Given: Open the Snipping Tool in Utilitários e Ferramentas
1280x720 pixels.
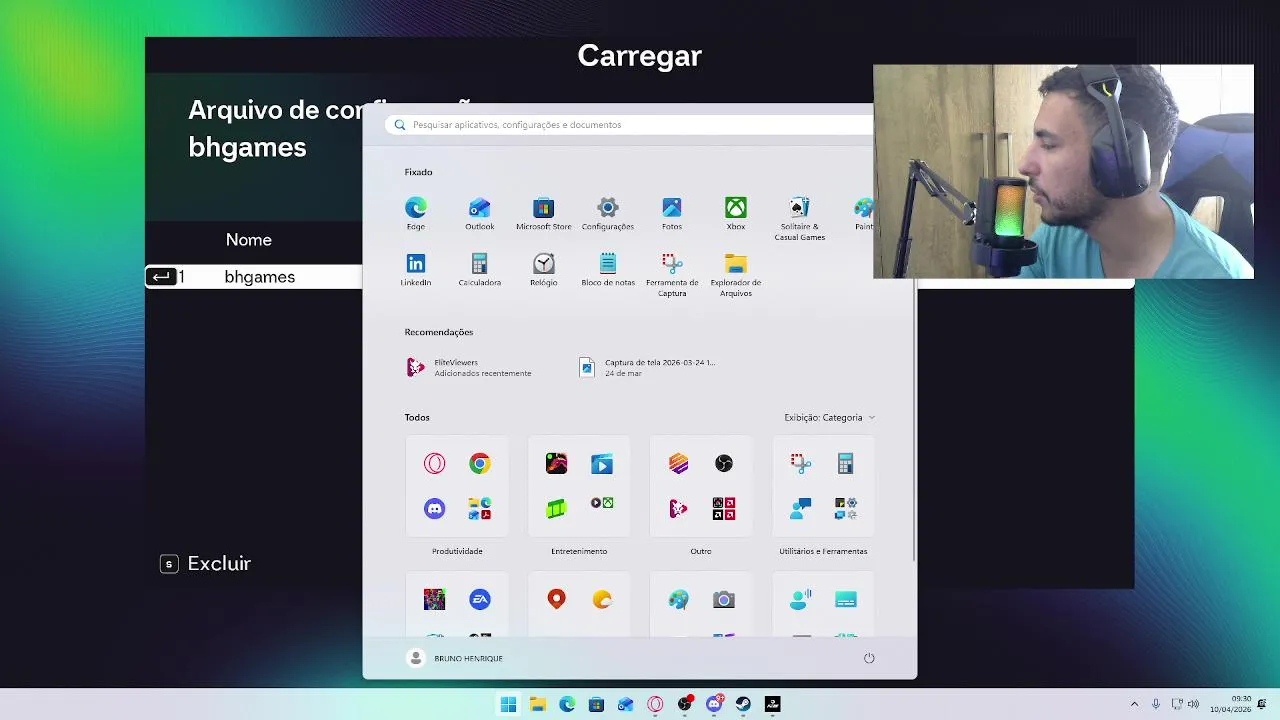Looking at the screenshot, I should pos(800,463).
